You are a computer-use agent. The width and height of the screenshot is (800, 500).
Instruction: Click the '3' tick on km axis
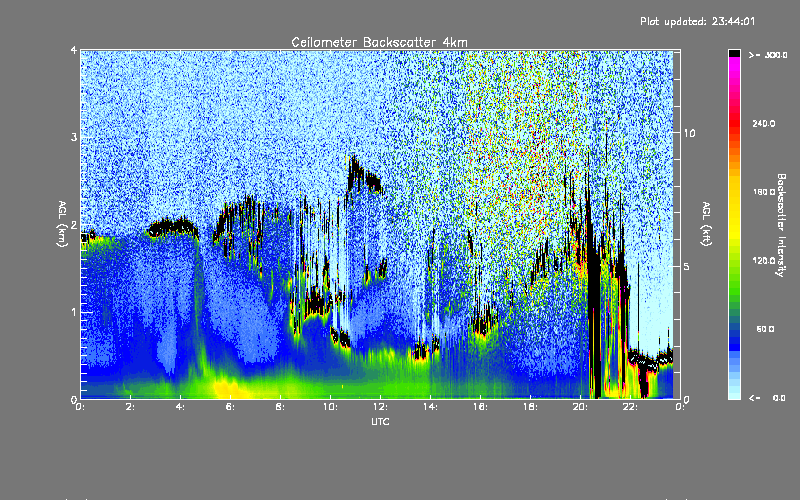tap(74, 137)
